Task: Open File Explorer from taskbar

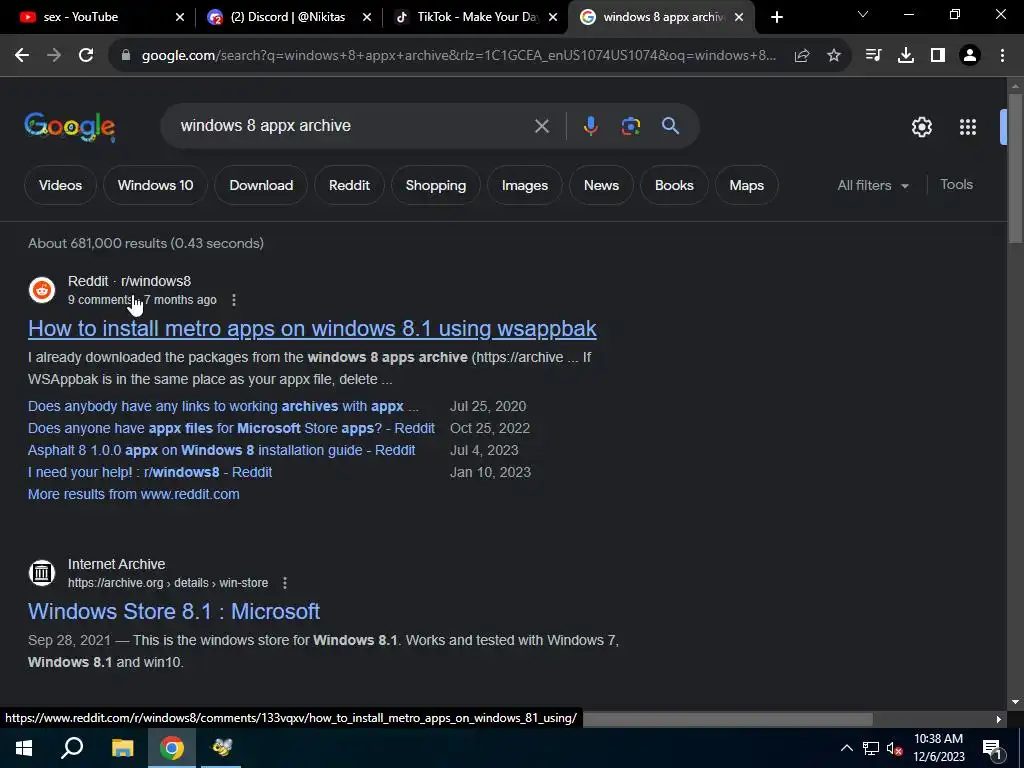Action: click(122, 748)
